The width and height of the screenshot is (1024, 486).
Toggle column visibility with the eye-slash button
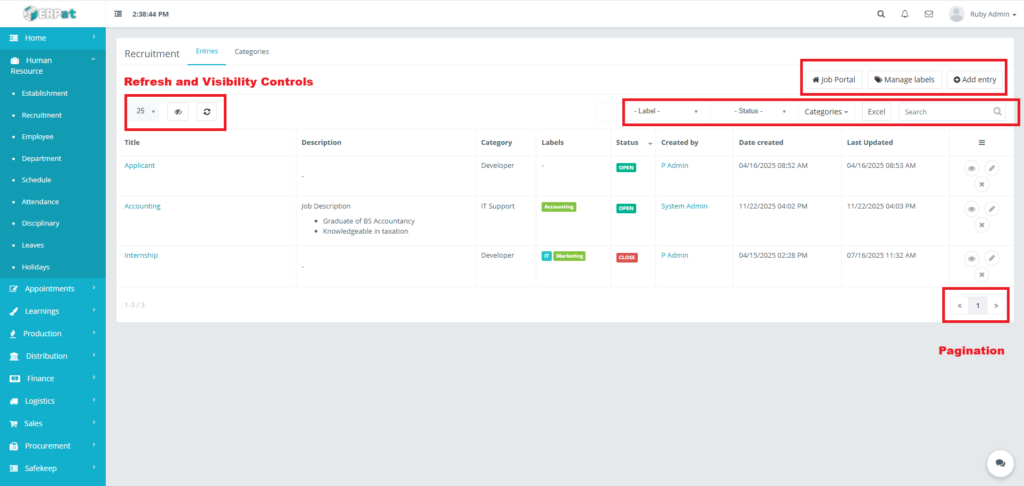(x=178, y=112)
